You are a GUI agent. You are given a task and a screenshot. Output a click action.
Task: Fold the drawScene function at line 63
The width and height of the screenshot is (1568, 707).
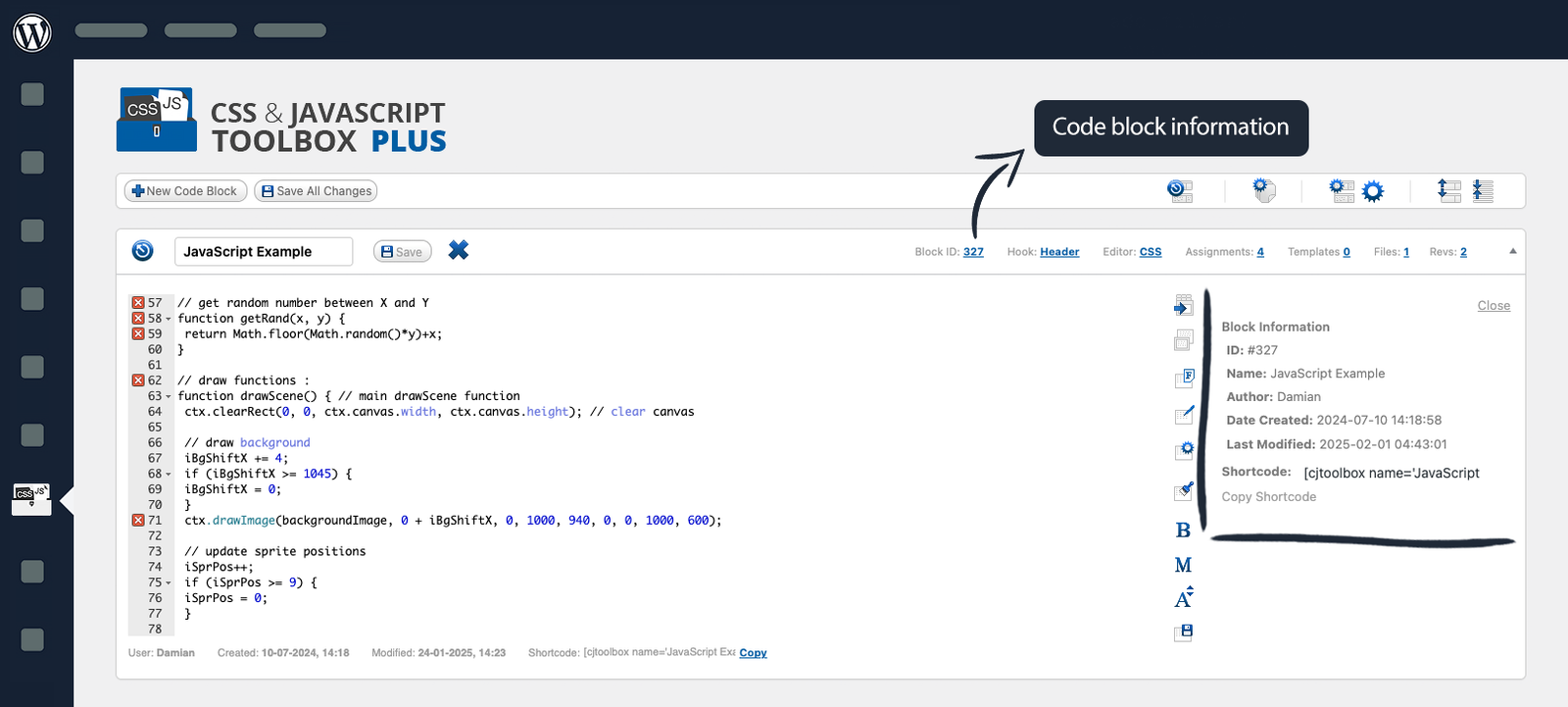pos(169,396)
